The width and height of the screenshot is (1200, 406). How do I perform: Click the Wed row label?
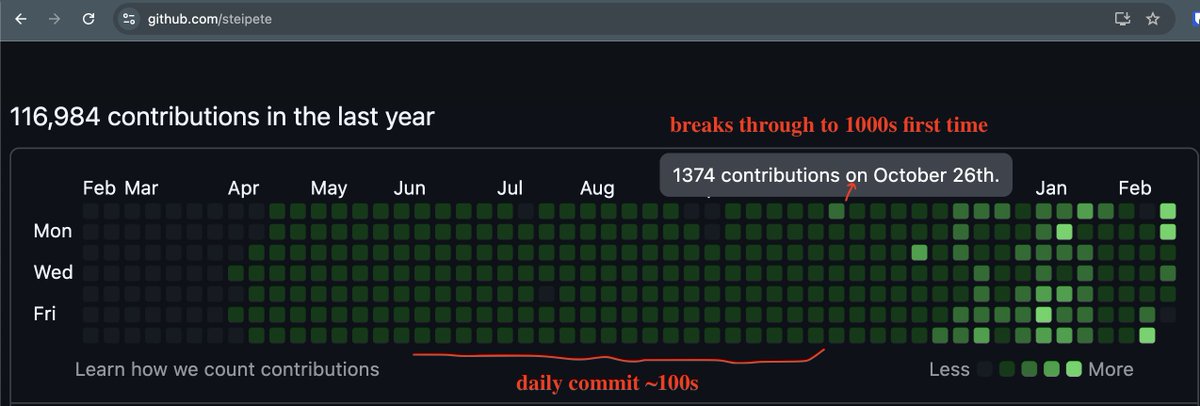(53, 272)
